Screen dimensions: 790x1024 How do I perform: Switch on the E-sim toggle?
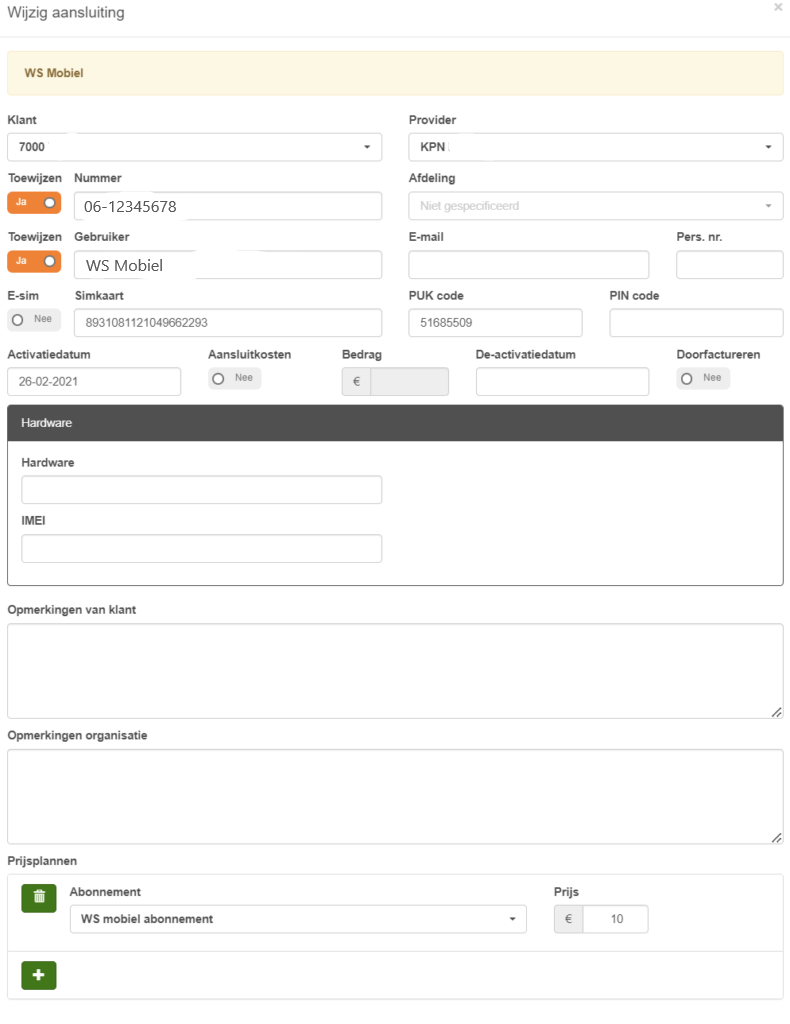tap(34, 319)
